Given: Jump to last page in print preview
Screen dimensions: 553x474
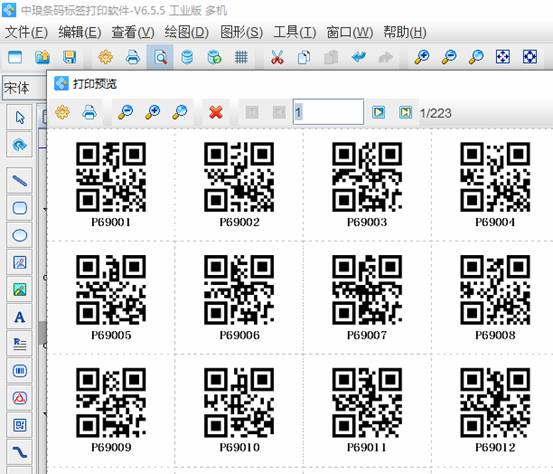Looking at the screenshot, I should (x=405, y=113).
